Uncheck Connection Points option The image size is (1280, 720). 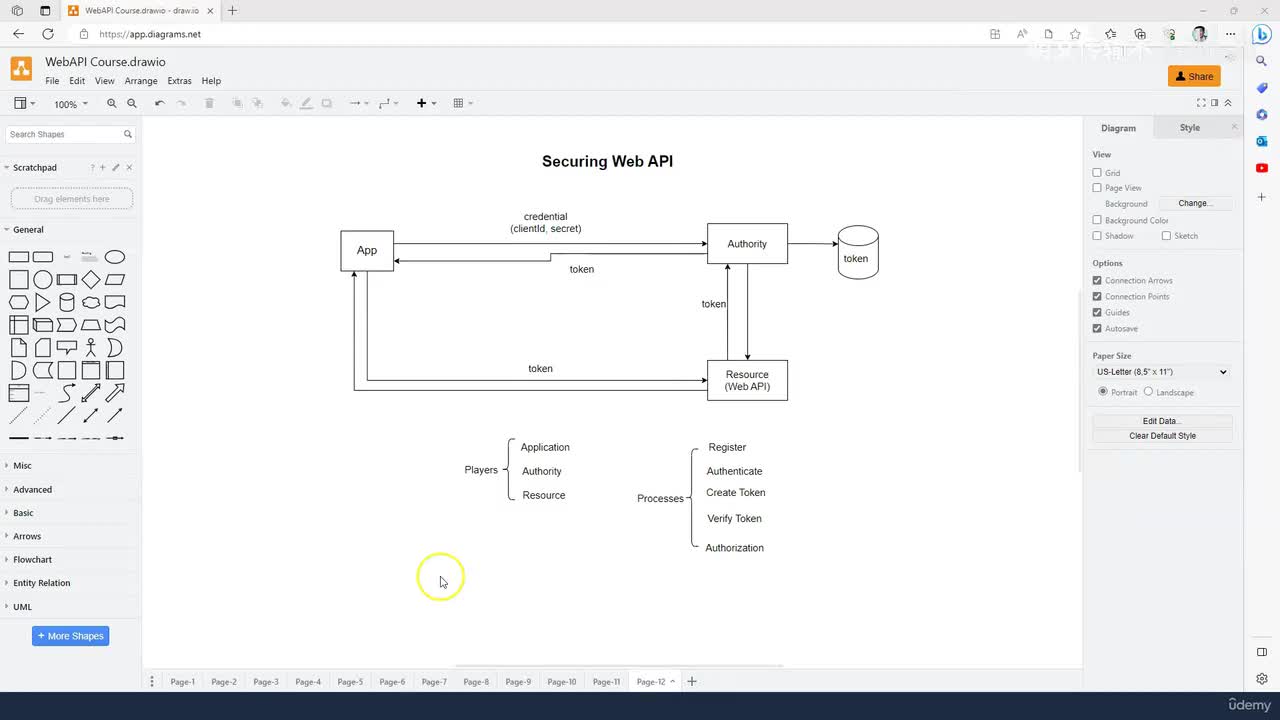(1097, 297)
